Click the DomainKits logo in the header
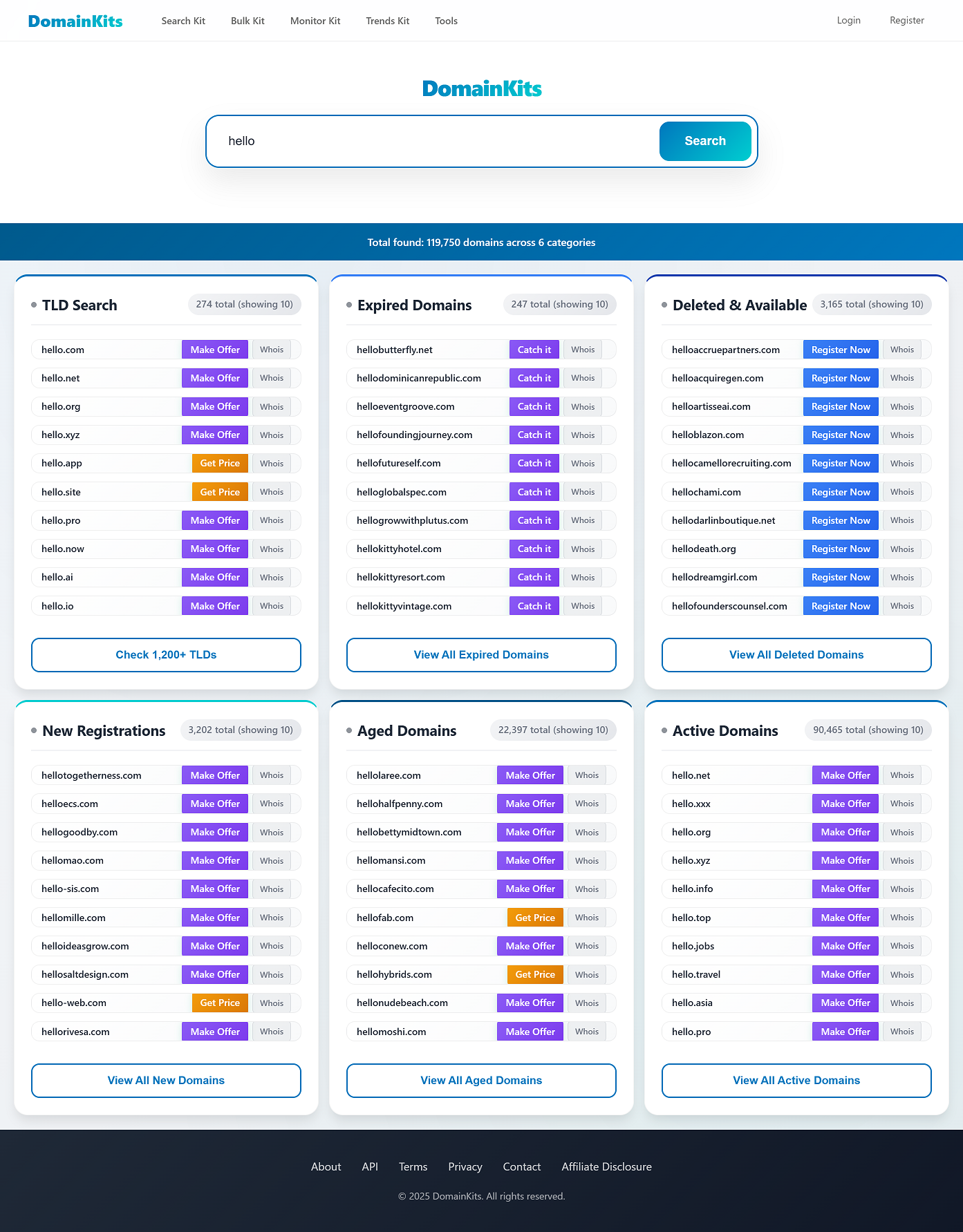The image size is (963, 1232). (75, 21)
